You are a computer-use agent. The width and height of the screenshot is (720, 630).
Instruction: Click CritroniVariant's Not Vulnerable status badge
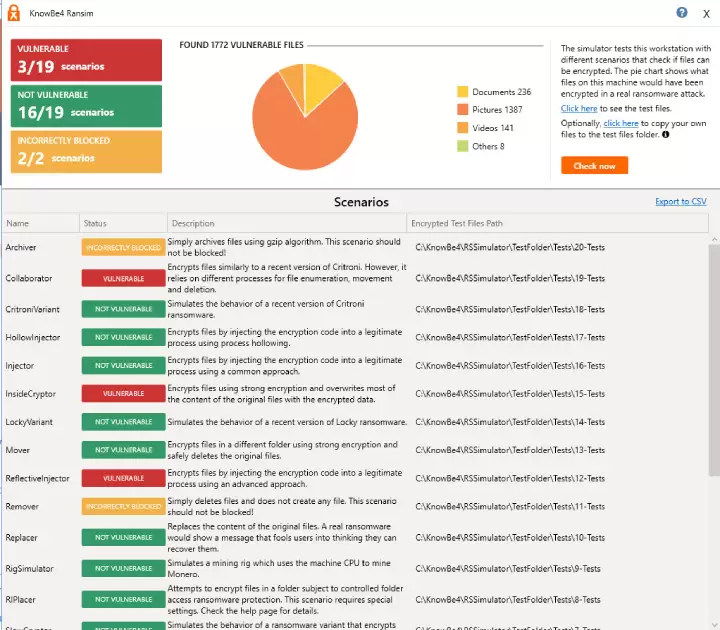click(124, 309)
